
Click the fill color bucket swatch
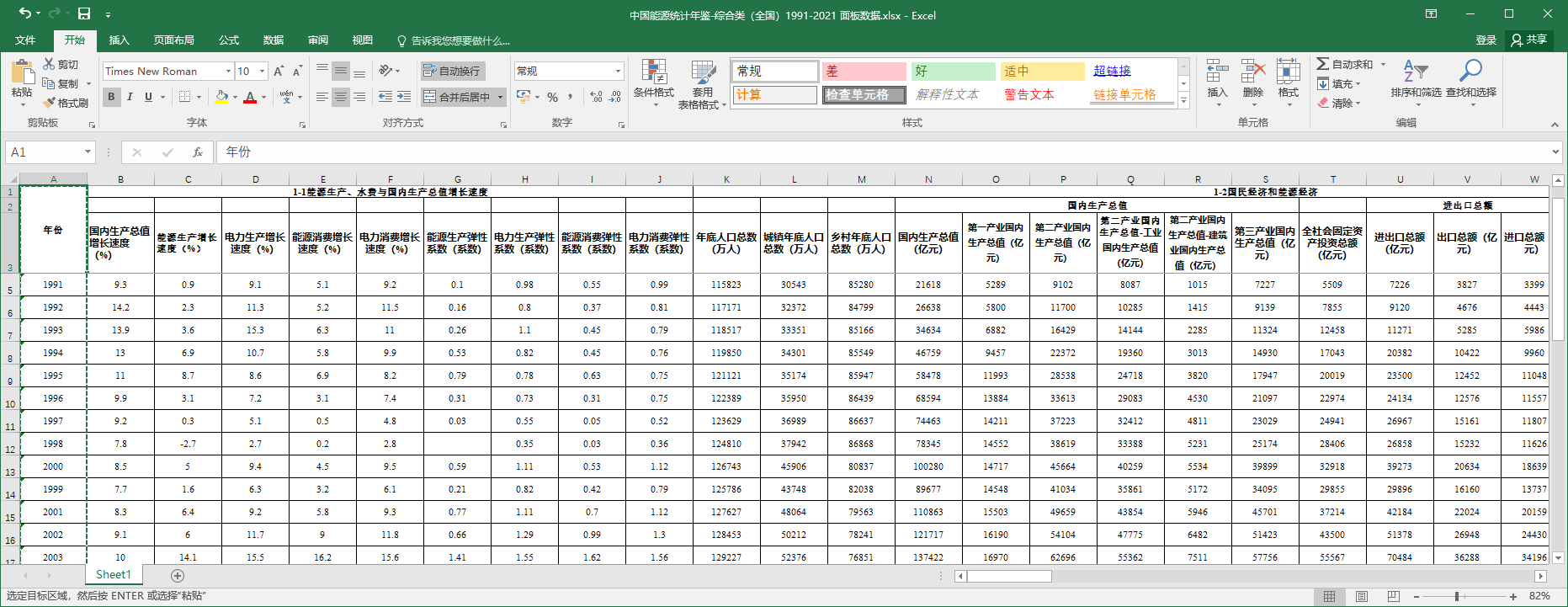click(x=221, y=97)
